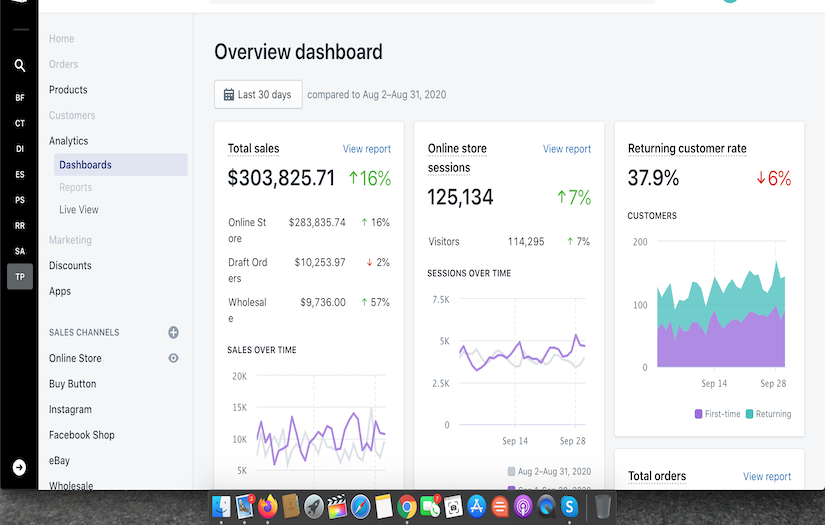Screen dimensions: 825x525
Task: Switch to the BF store icon
Action: point(19,98)
